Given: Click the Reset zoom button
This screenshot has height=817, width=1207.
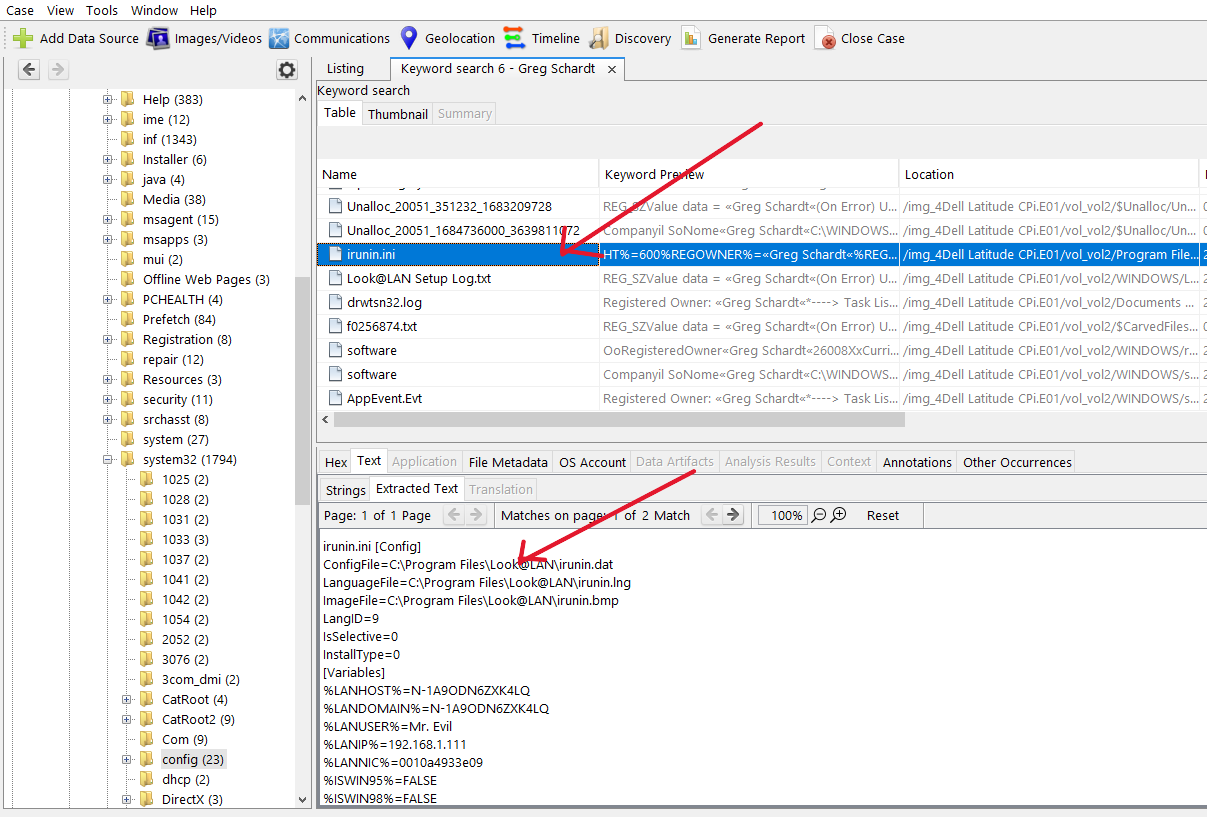Looking at the screenshot, I should (x=882, y=515).
